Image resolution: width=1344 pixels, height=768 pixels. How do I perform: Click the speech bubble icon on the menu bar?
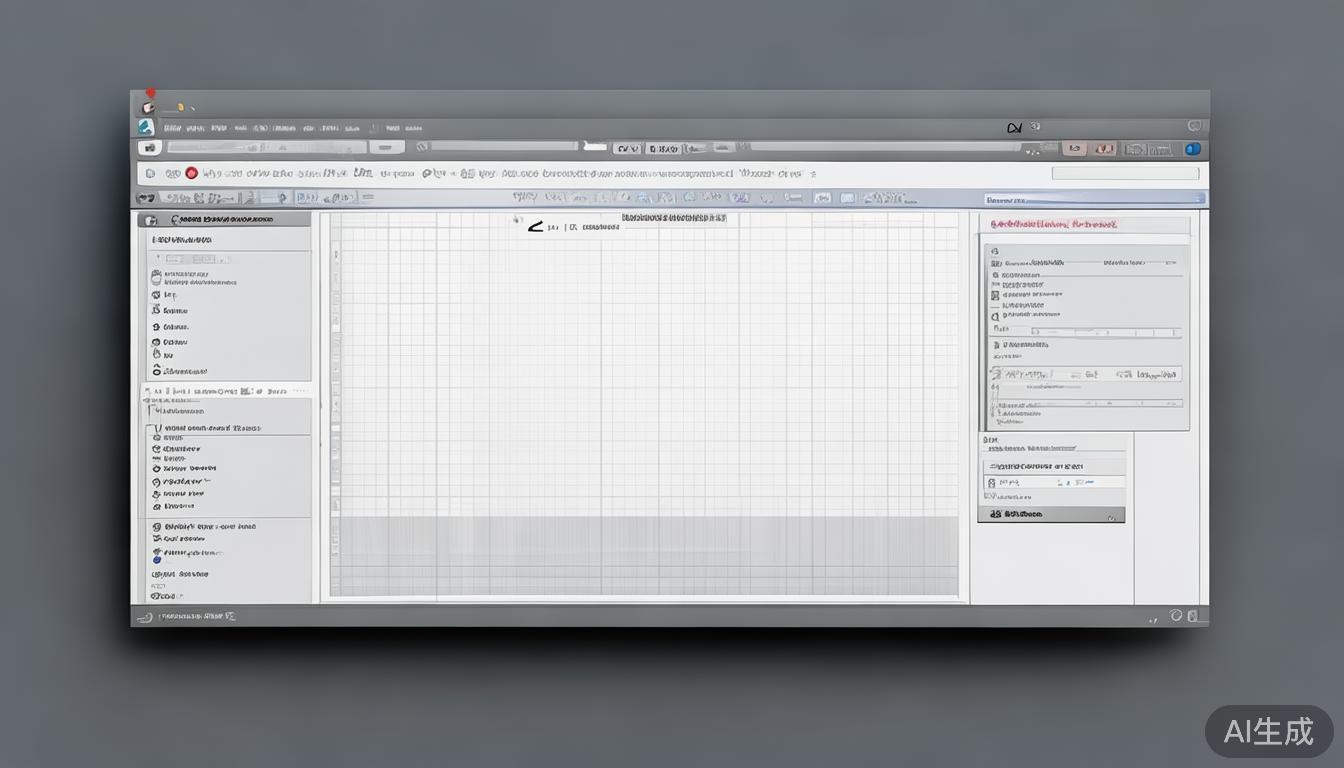tap(1194, 126)
